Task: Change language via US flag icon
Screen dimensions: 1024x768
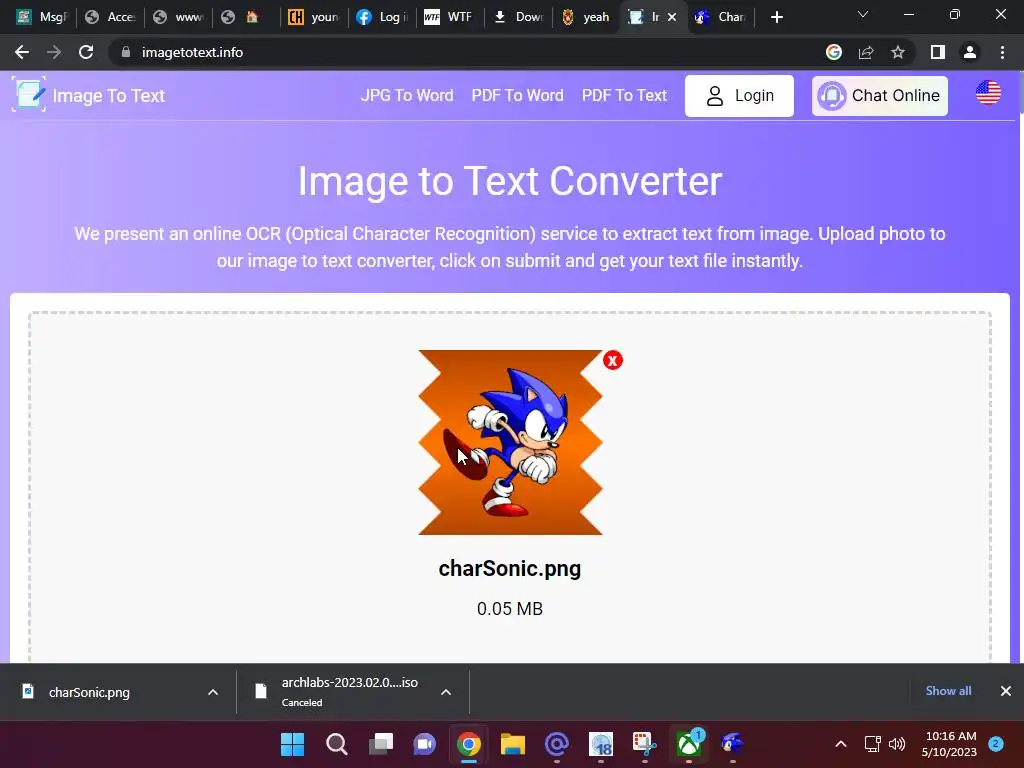Action: [988, 93]
